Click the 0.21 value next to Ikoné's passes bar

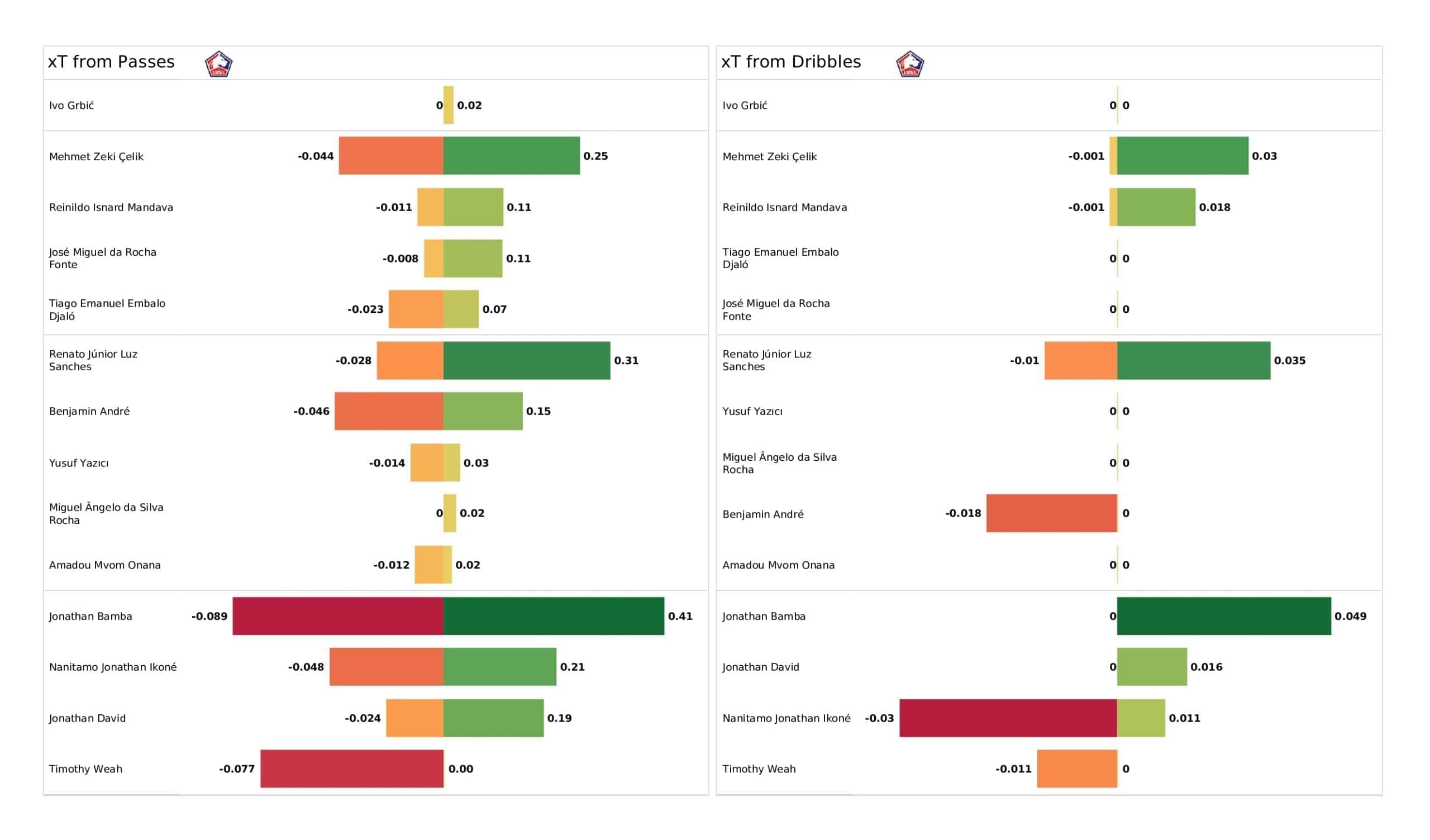[572, 667]
